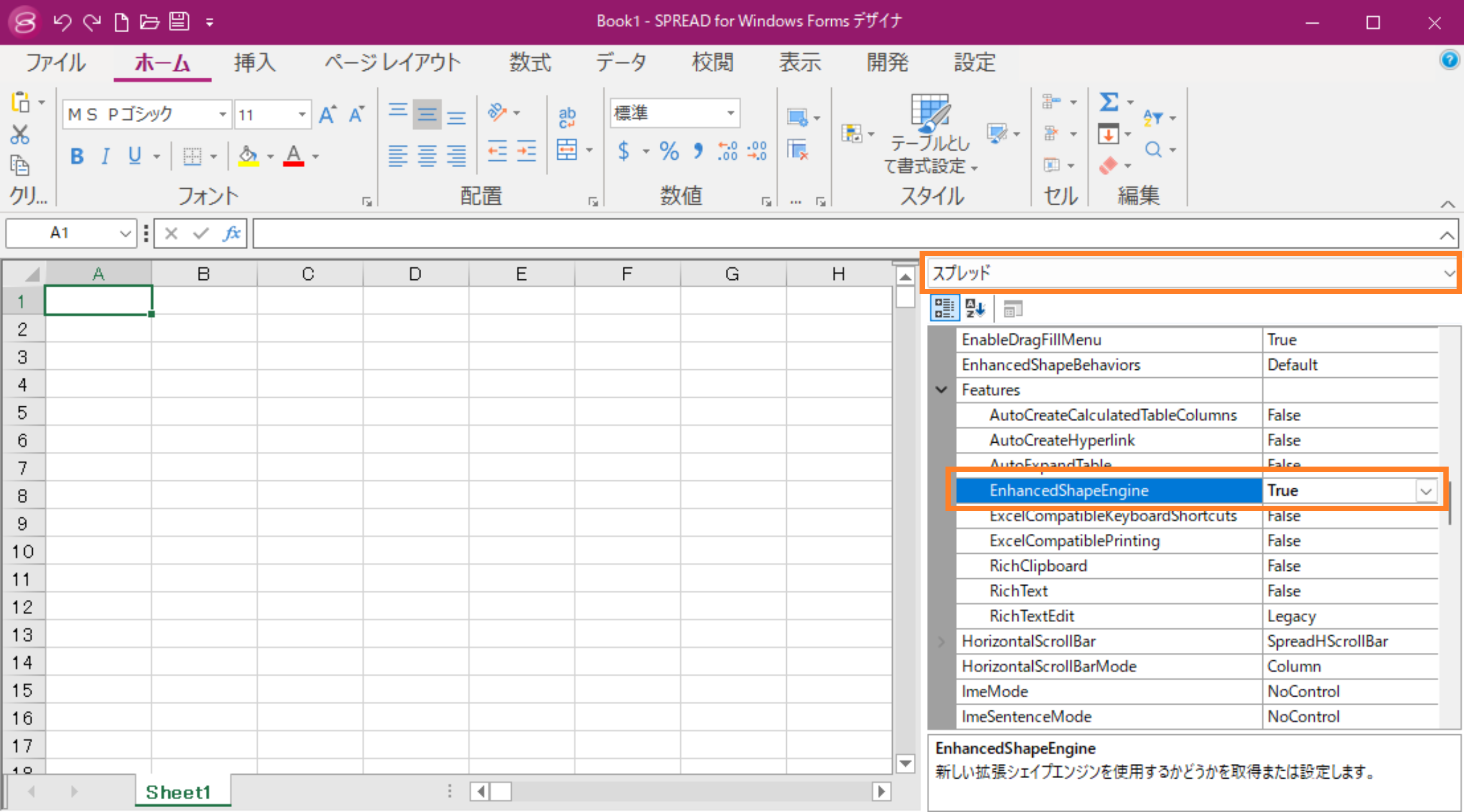Click the Copy icon in clipboard group
Screen dimensions: 1464x812
[20, 166]
